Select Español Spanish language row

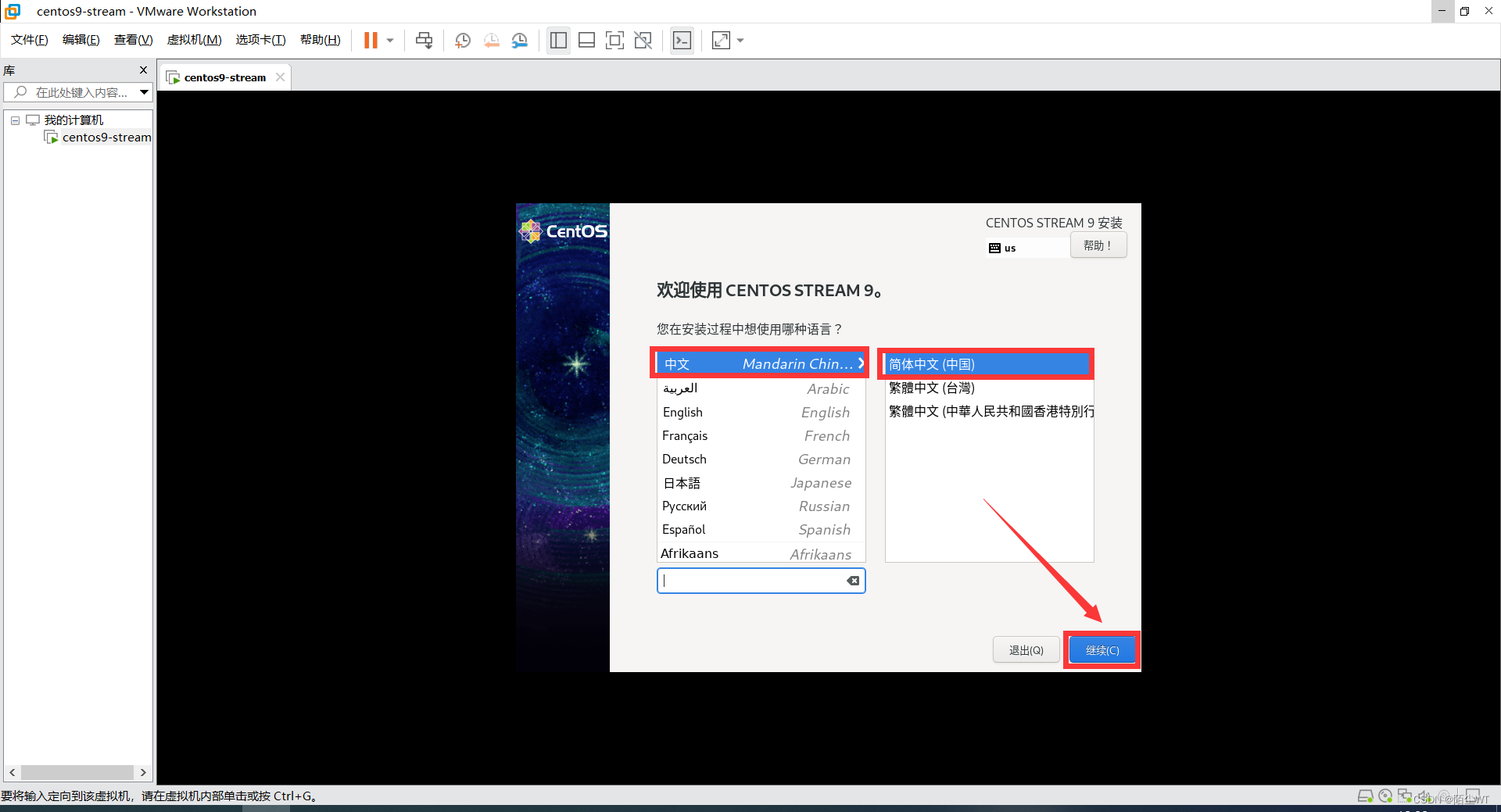(761, 530)
